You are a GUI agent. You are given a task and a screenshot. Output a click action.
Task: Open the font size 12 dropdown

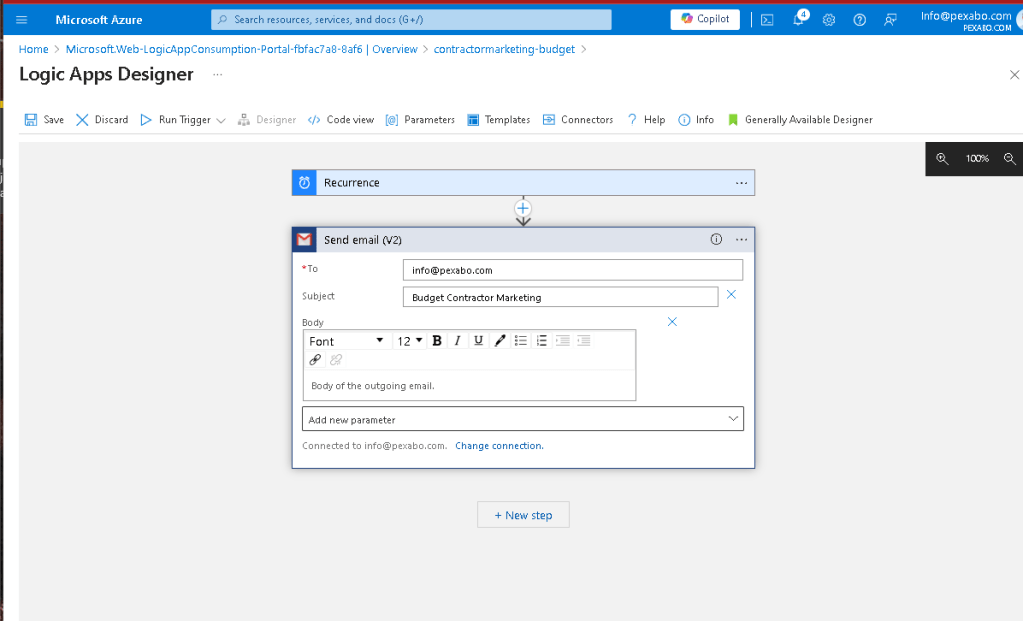pyautogui.click(x=410, y=341)
